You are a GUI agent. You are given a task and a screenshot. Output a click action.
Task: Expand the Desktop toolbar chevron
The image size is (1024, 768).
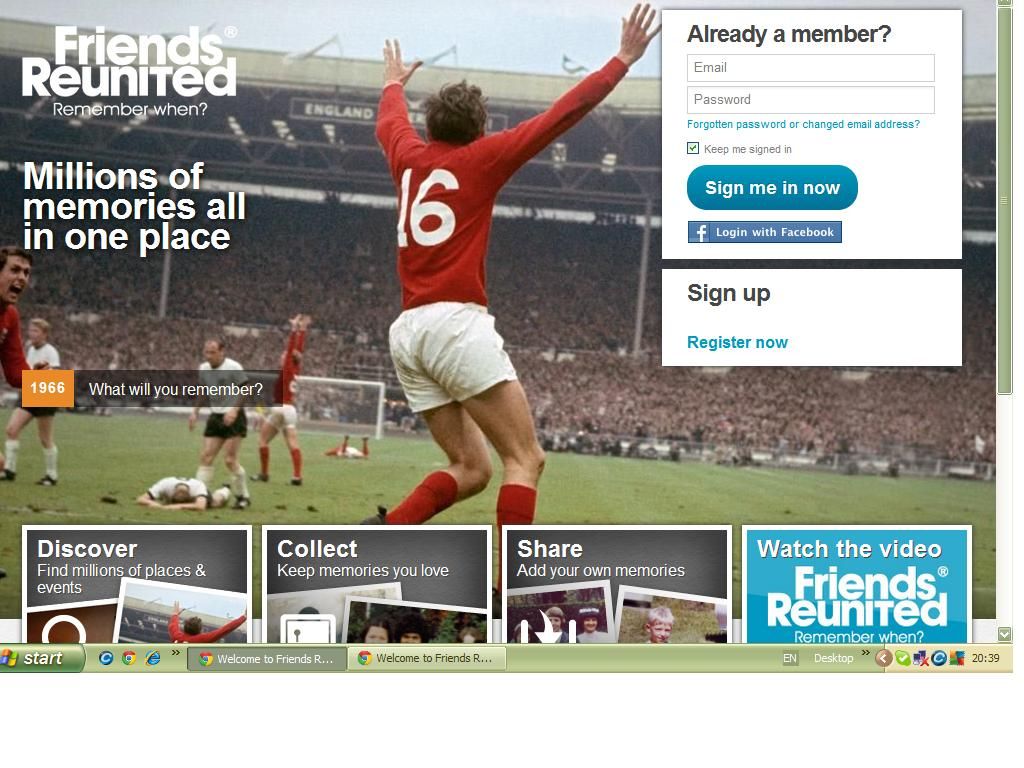click(x=865, y=653)
